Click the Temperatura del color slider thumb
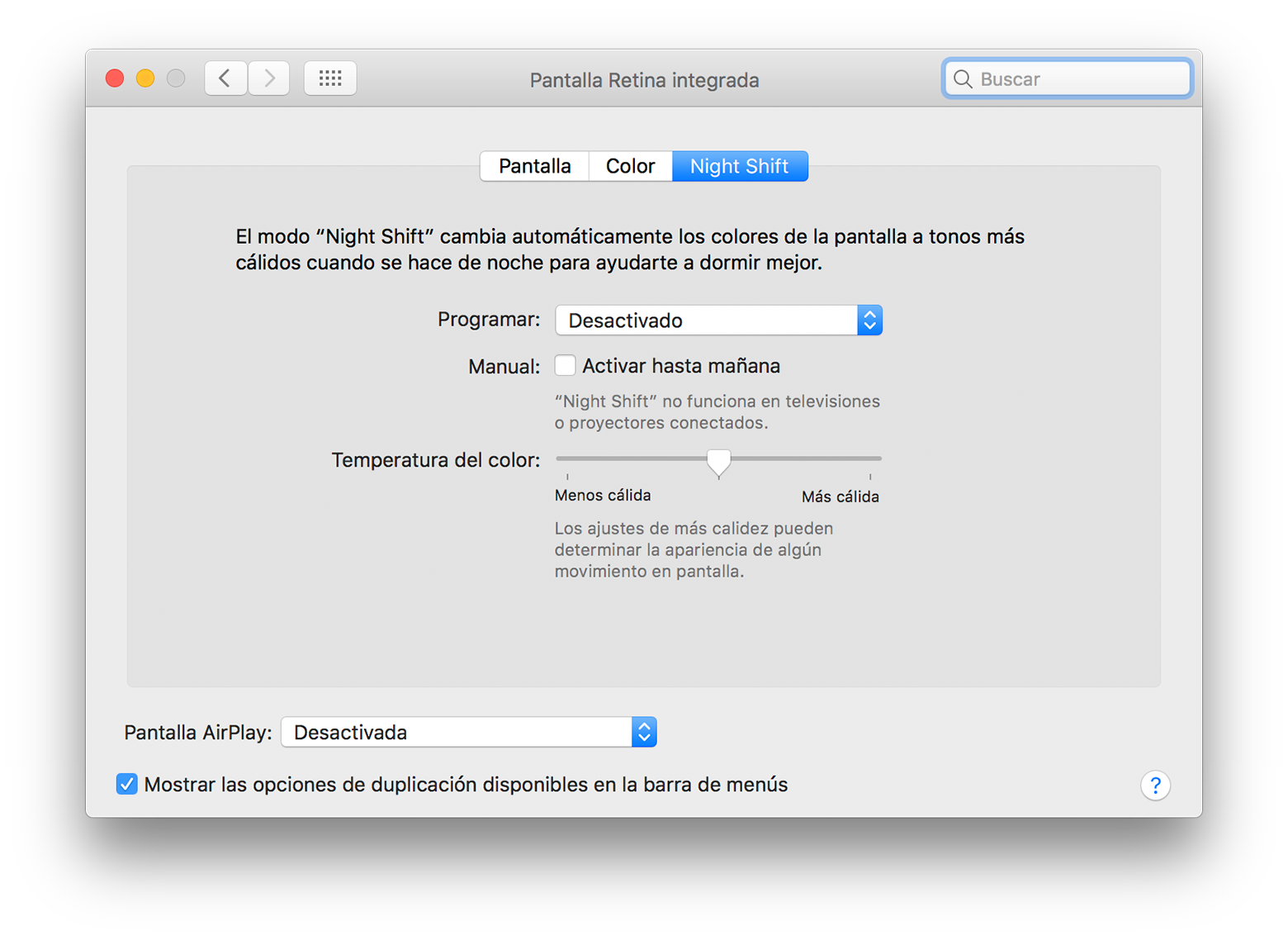 click(x=719, y=463)
